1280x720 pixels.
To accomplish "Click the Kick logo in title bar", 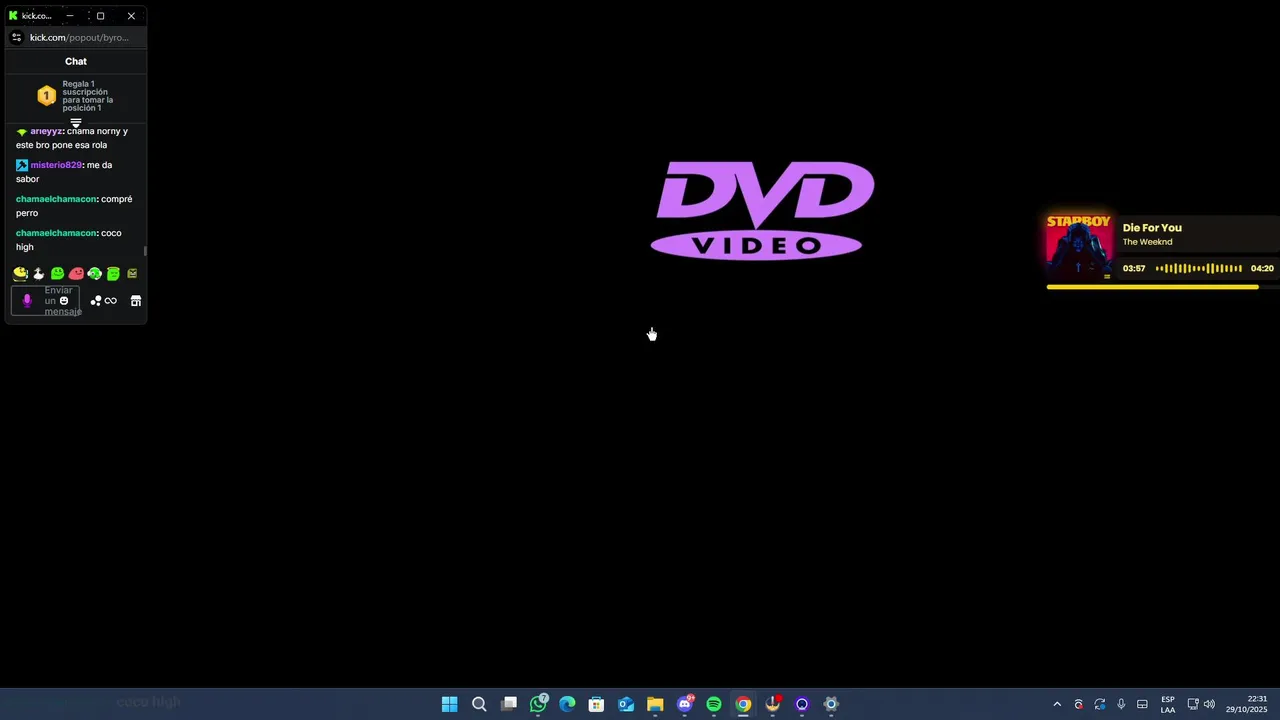I will point(13,16).
